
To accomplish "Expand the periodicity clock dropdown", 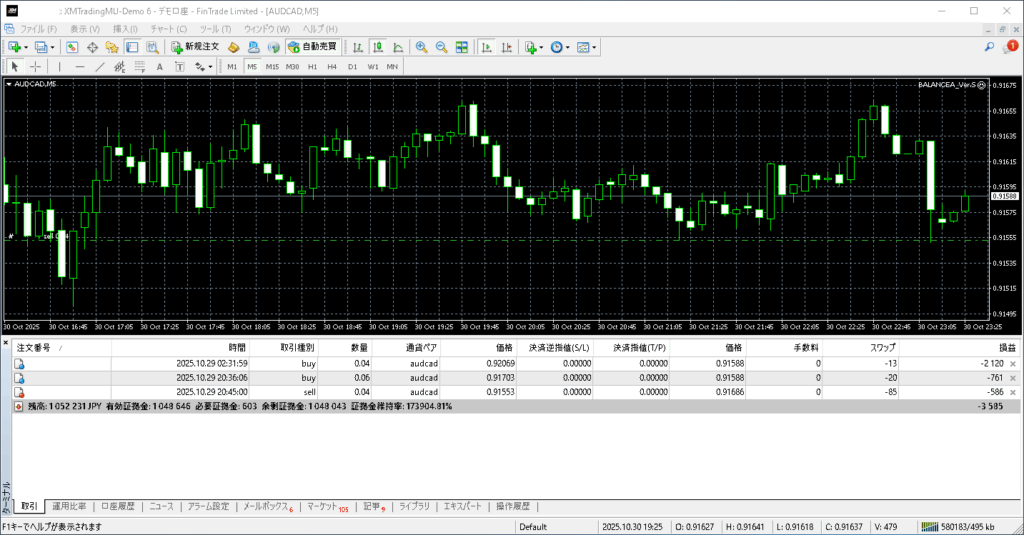I will [x=569, y=47].
